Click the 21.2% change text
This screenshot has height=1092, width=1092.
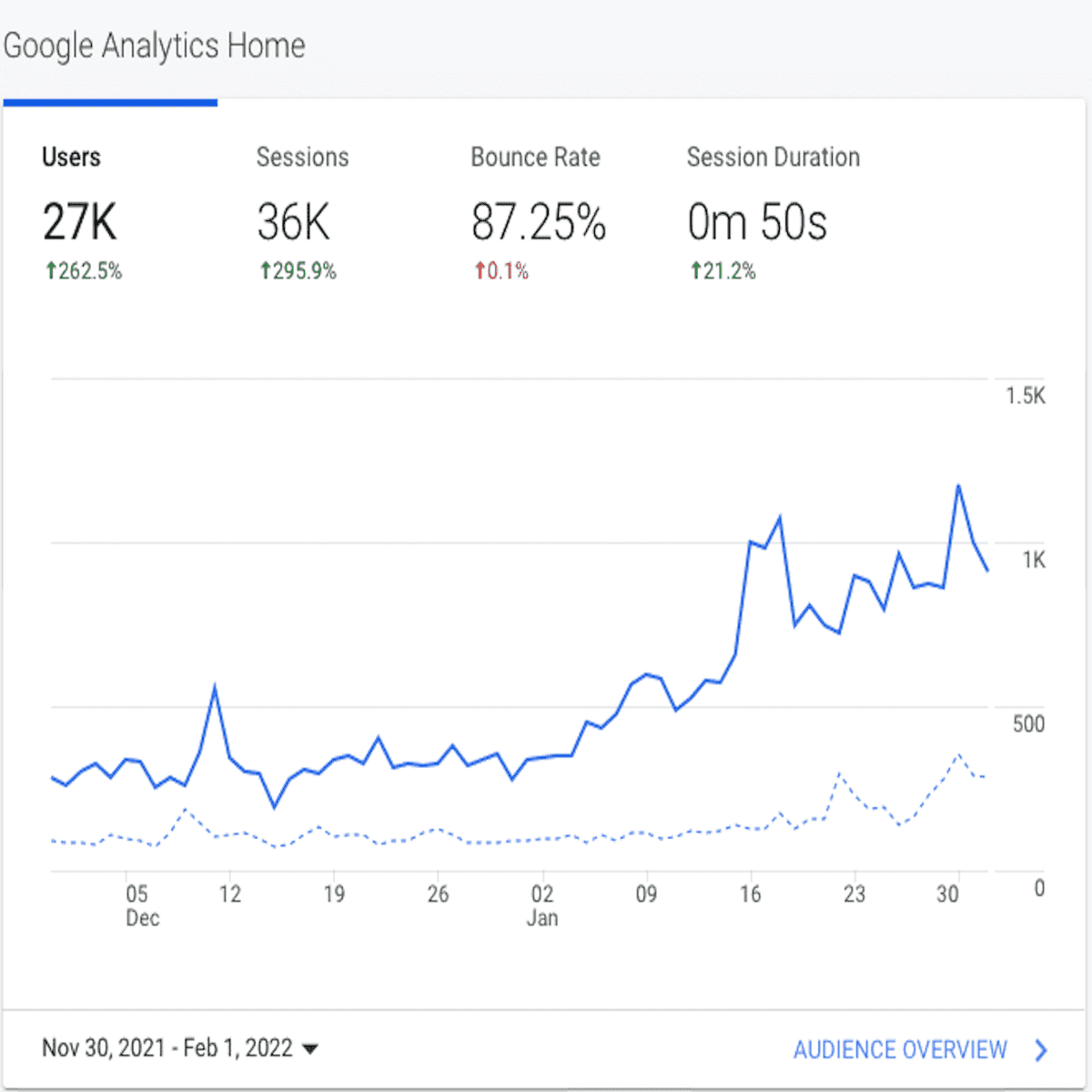730,270
